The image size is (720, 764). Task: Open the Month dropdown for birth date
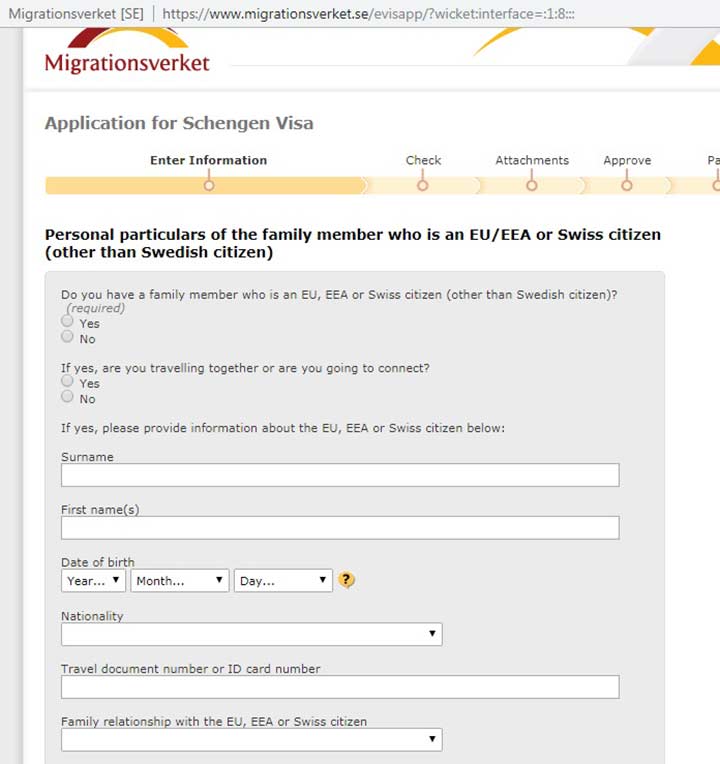pyautogui.click(x=180, y=580)
